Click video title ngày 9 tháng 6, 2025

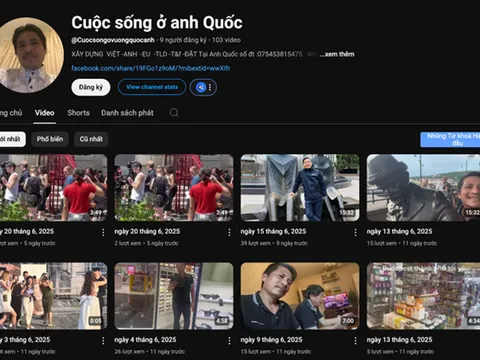[271, 340]
